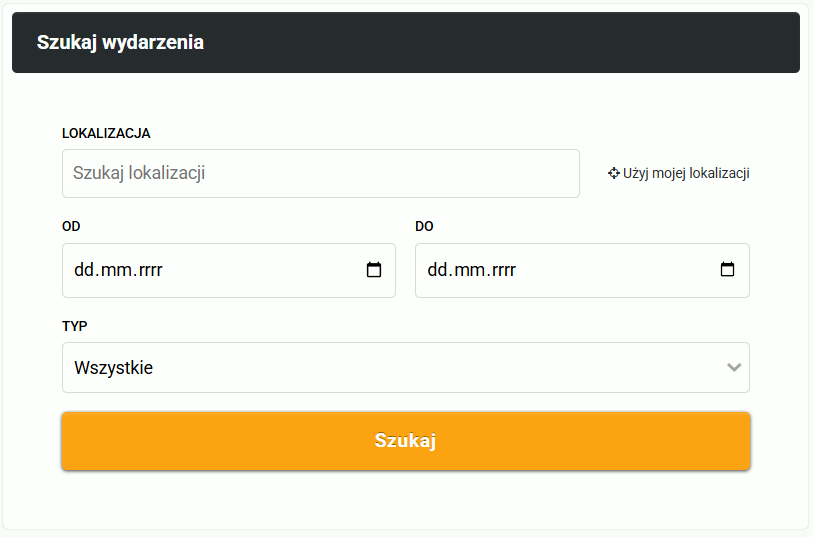
Task: Click the chevron arrow of TYP dropdown
Action: [x=734, y=368]
